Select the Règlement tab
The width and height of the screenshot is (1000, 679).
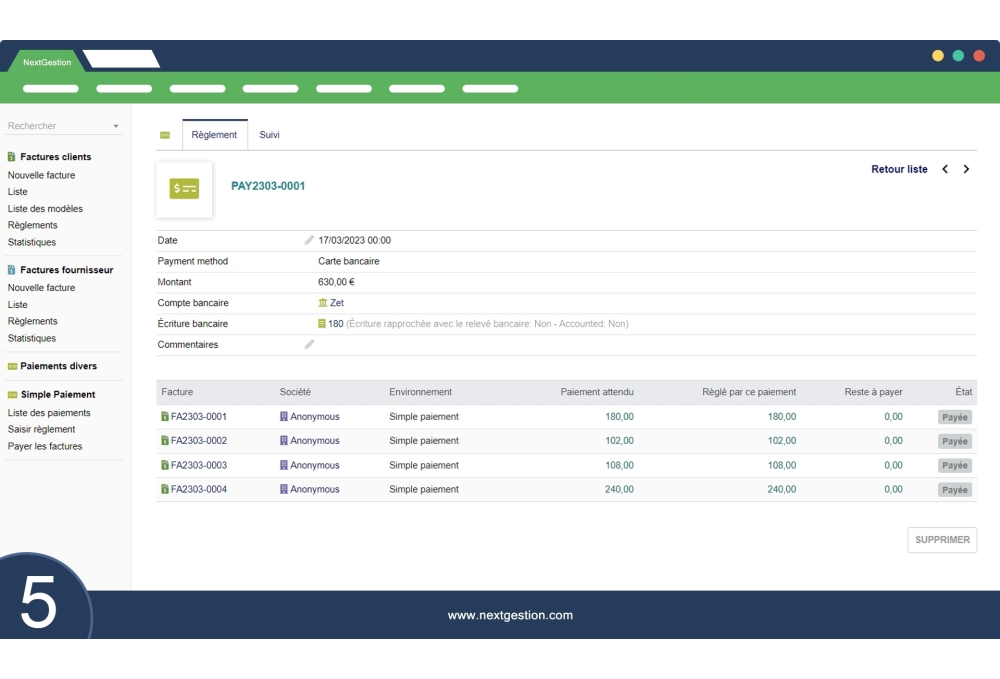click(214, 135)
